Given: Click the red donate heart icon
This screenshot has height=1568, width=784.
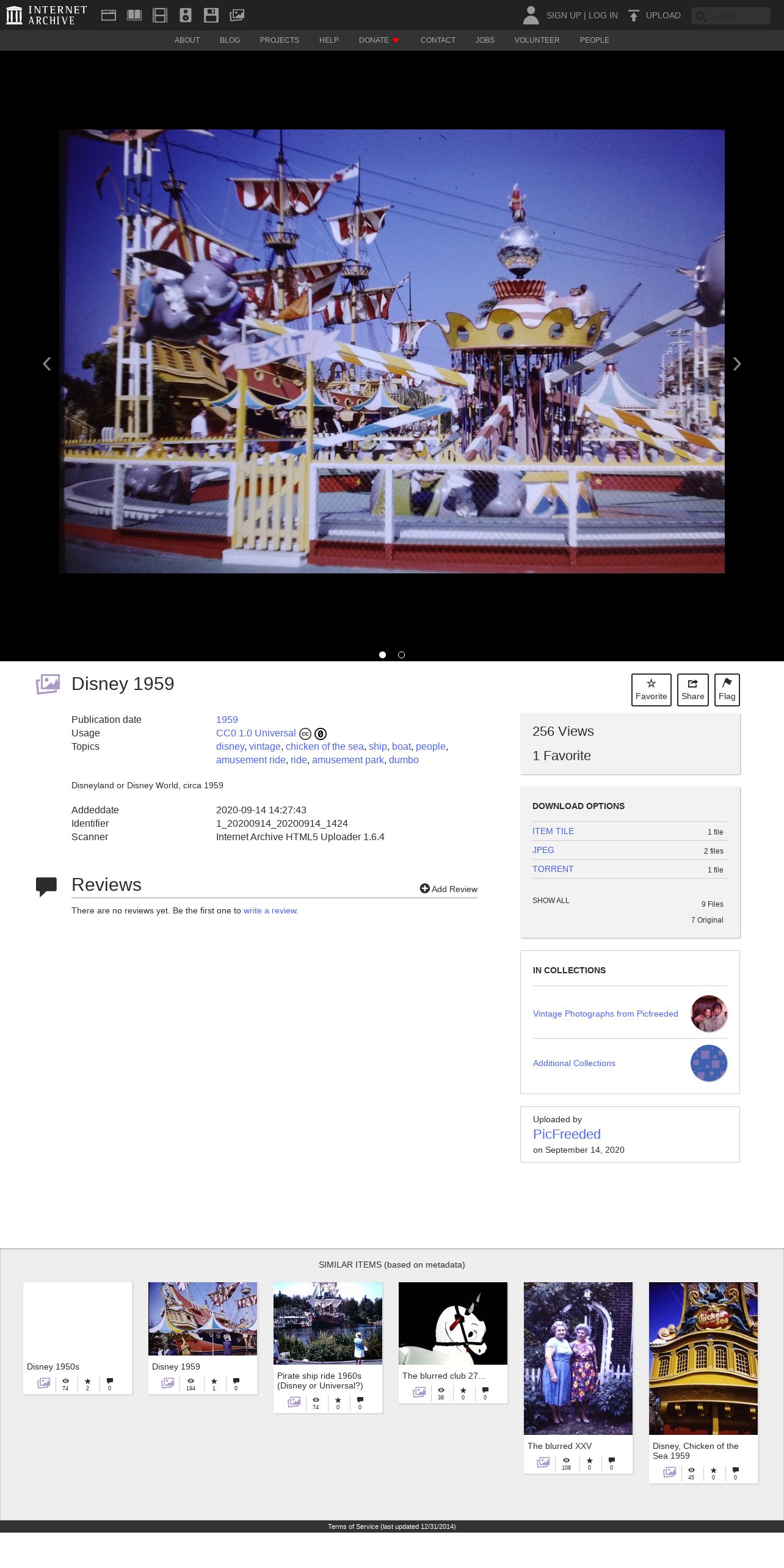Looking at the screenshot, I should tap(396, 40).
